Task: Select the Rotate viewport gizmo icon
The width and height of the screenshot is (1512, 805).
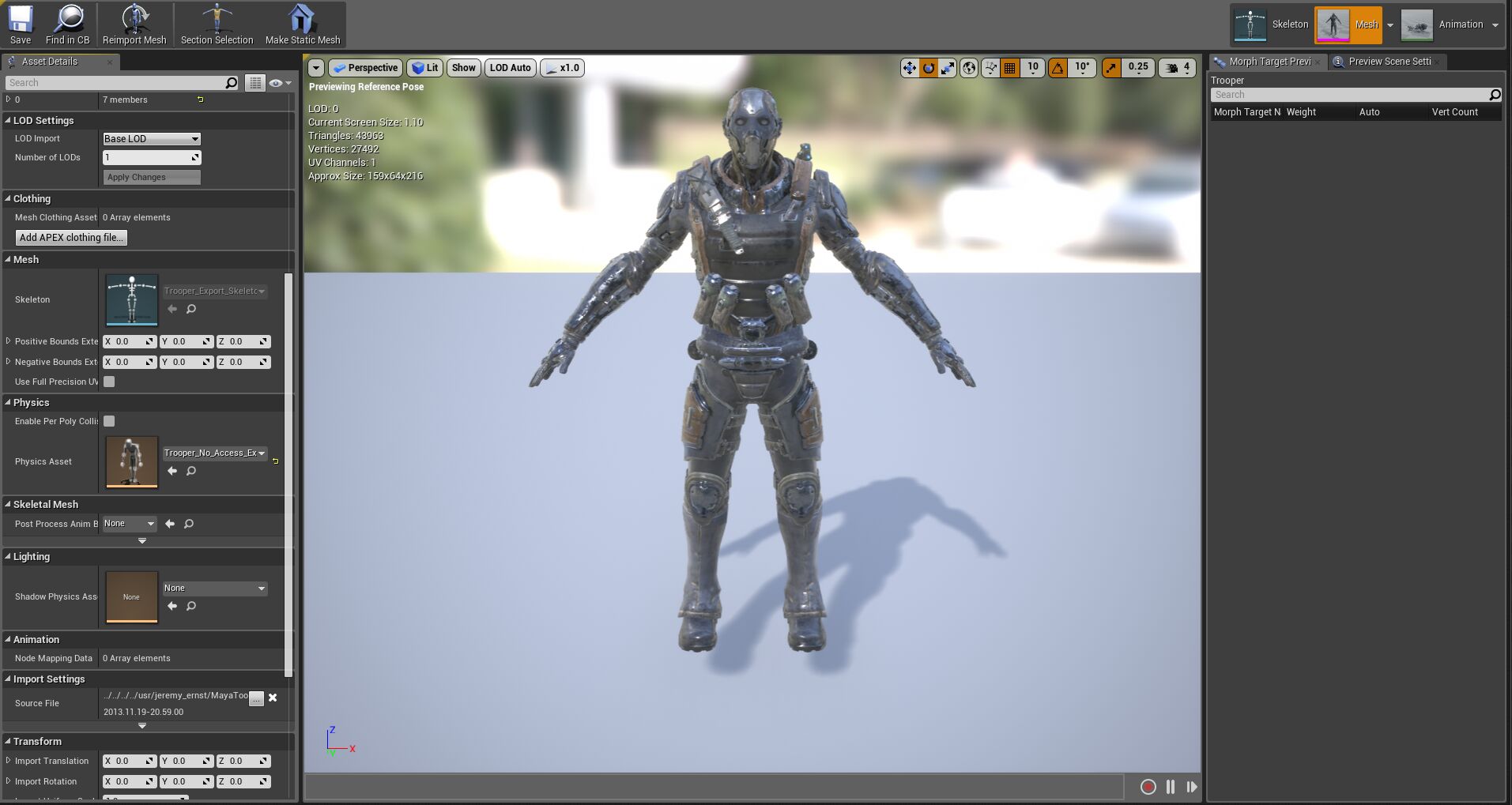Action: 928,68
